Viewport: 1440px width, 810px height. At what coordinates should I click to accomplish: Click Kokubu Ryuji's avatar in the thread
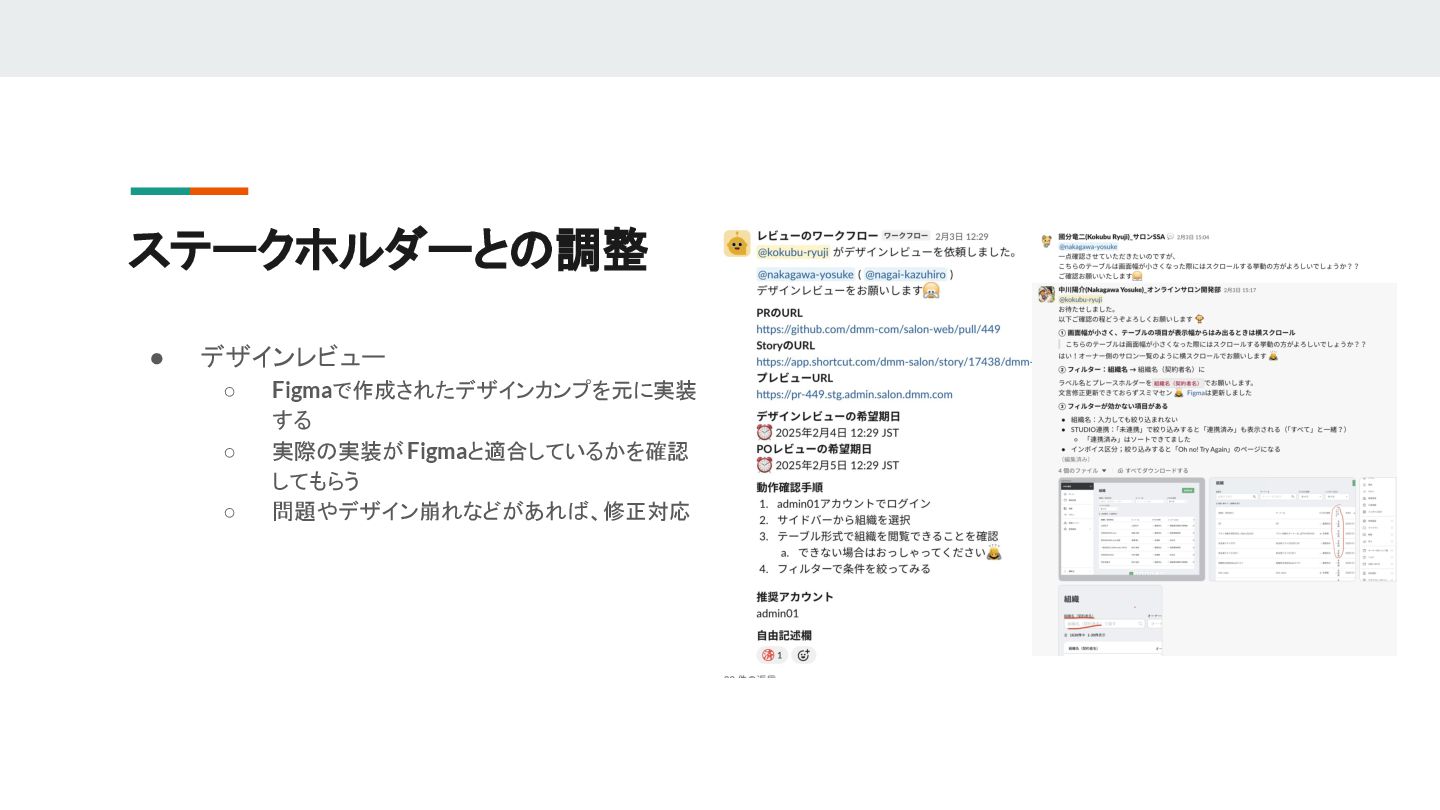point(1046,241)
